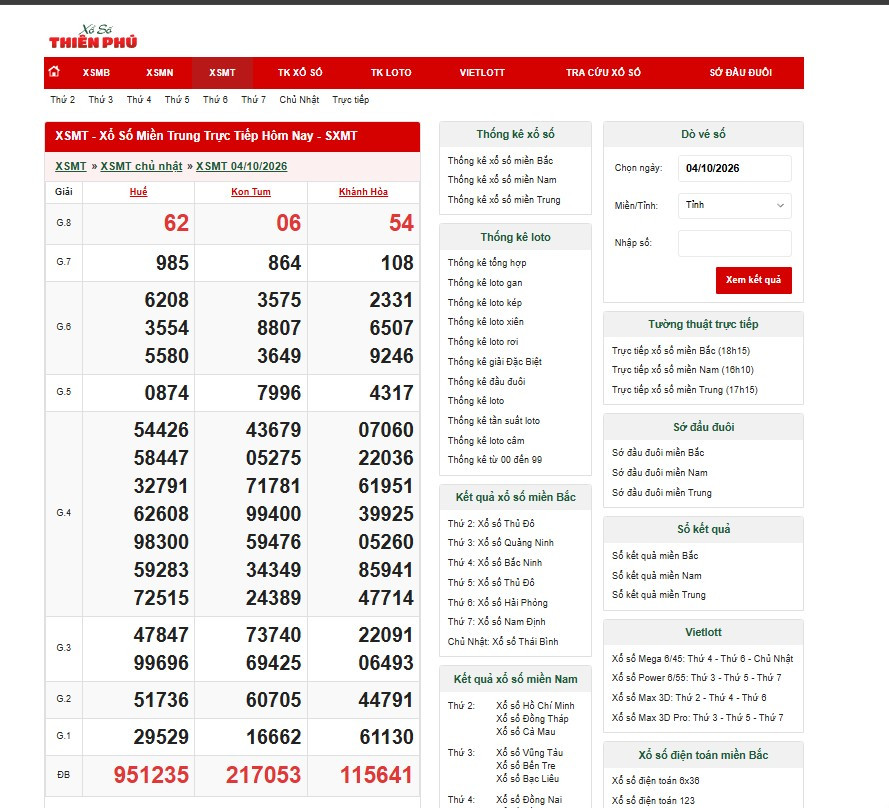Open TRA CỨU XỔ SỐ menu

coord(603,73)
